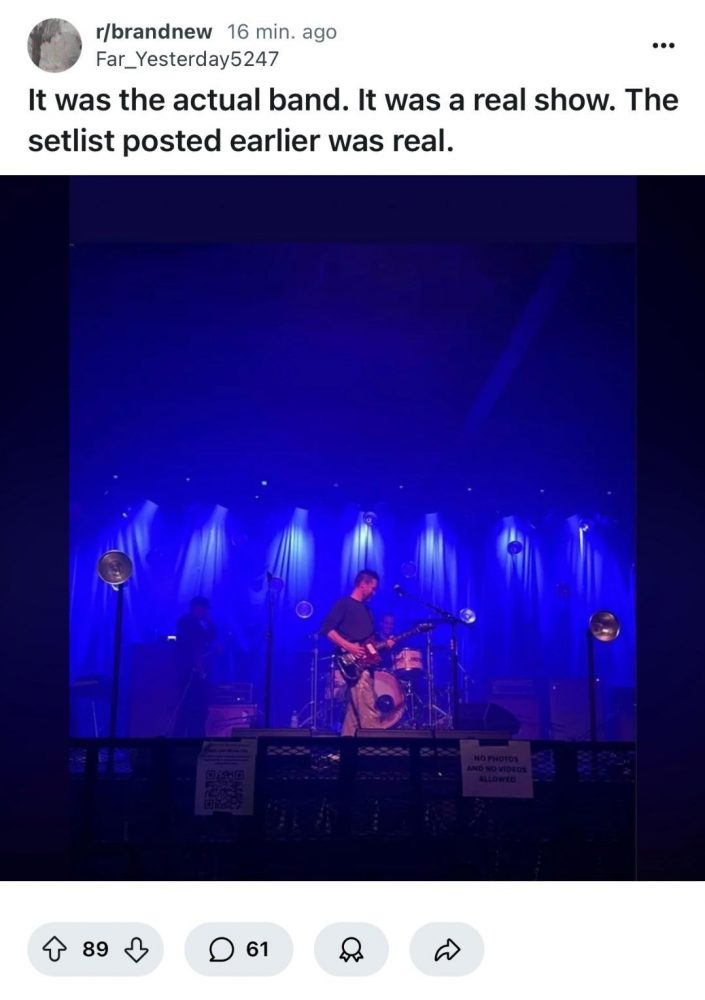Click the 61 comment count number

click(x=257, y=950)
